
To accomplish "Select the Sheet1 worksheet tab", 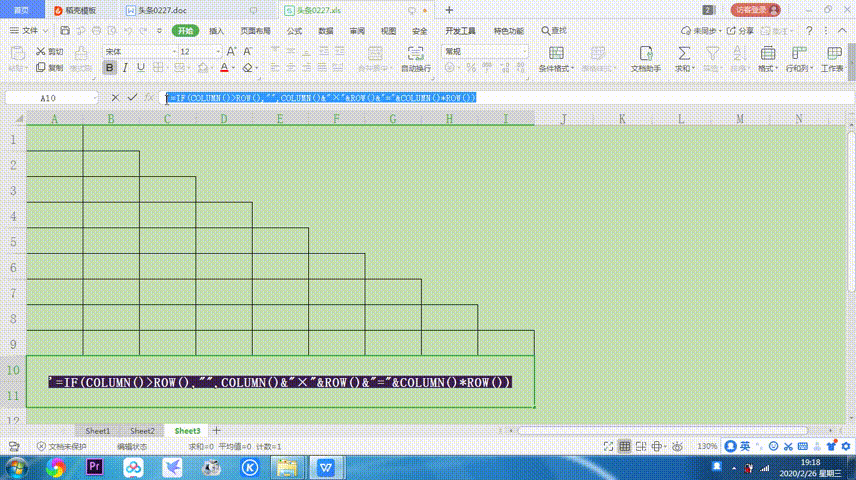I will 98,431.
